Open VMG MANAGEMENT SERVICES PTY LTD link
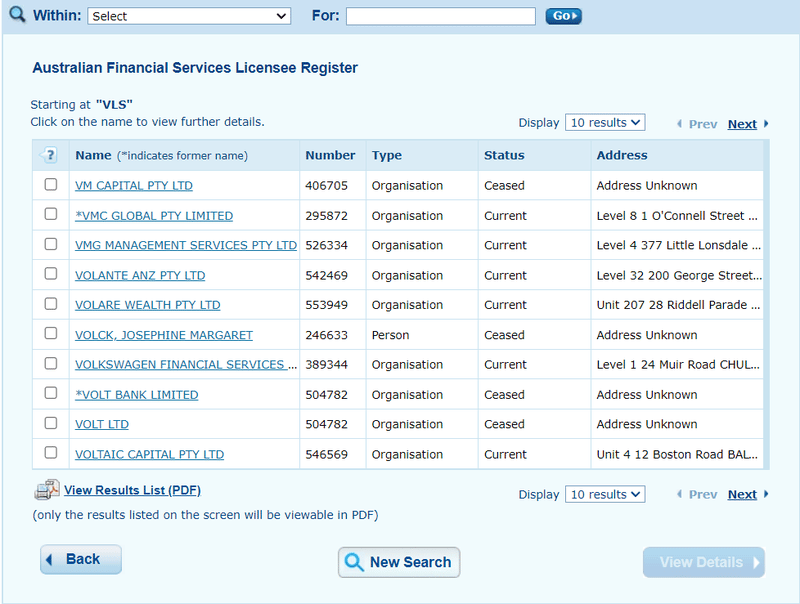This screenshot has width=800, height=604. [x=186, y=245]
